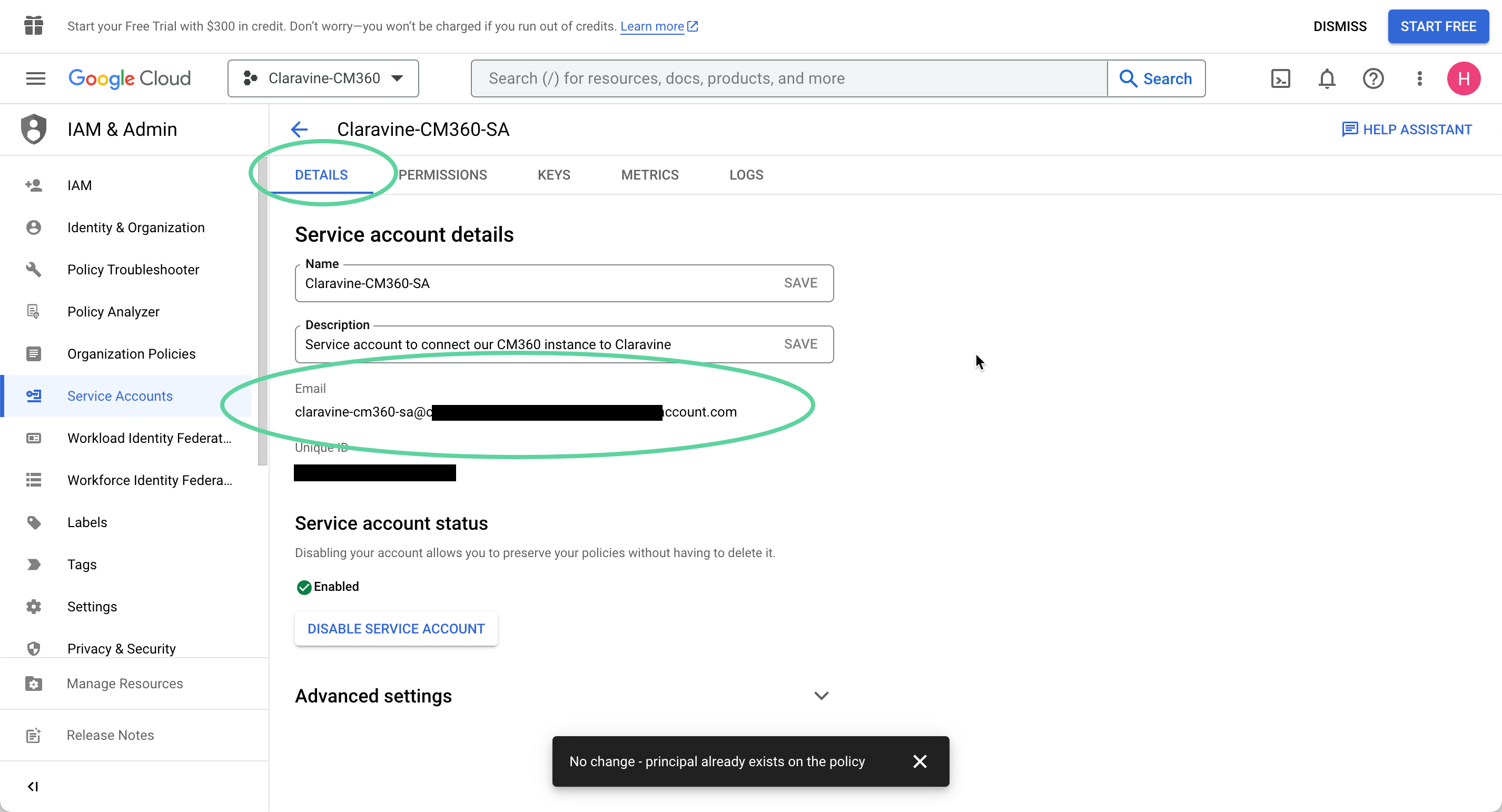Click SAVE next to the Description field
The height and width of the screenshot is (812, 1502).
[800, 344]
